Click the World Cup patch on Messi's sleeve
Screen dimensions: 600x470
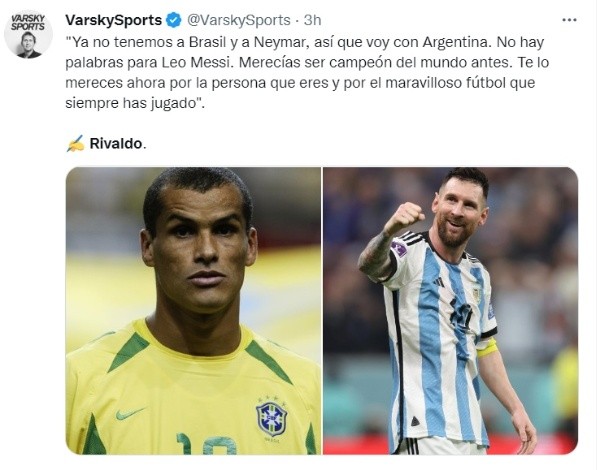(399, 249)
